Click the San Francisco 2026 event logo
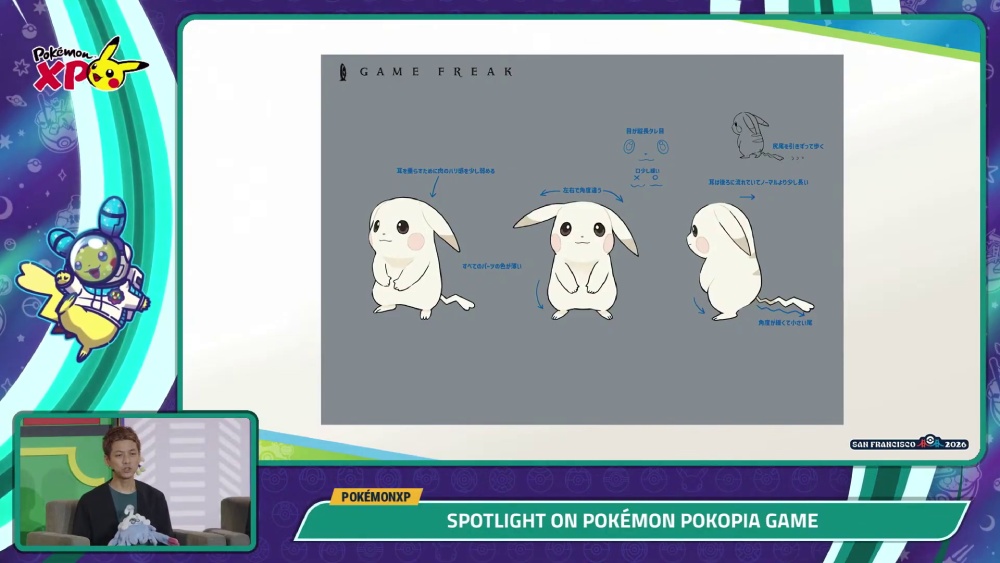This screenshot has height=563, width=1000. click(x=909, y=443)
